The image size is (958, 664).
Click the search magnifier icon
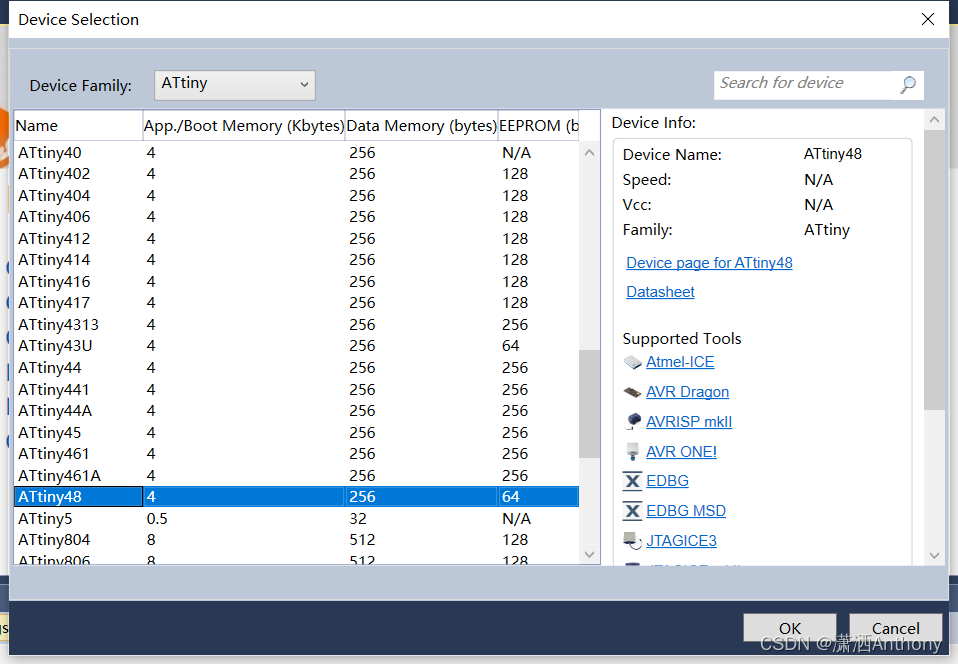(908, 84)
